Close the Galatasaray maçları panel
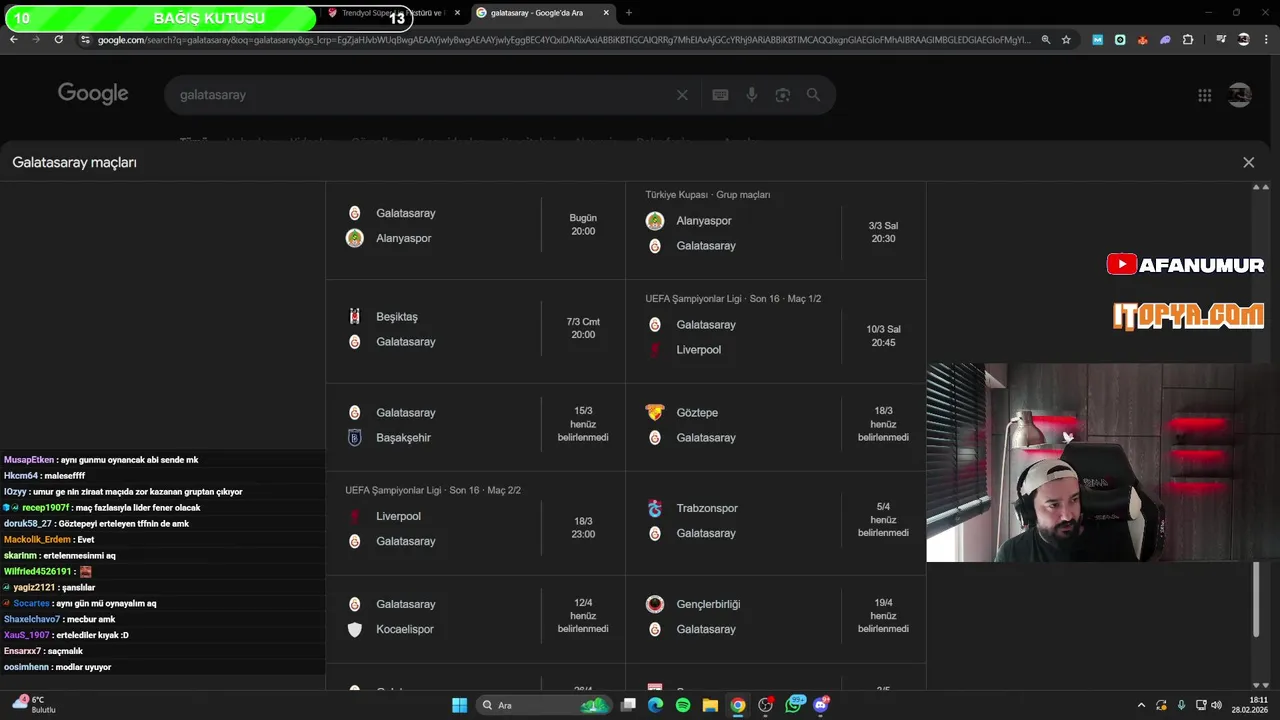1280x720 pixels. pos(1248,162)
